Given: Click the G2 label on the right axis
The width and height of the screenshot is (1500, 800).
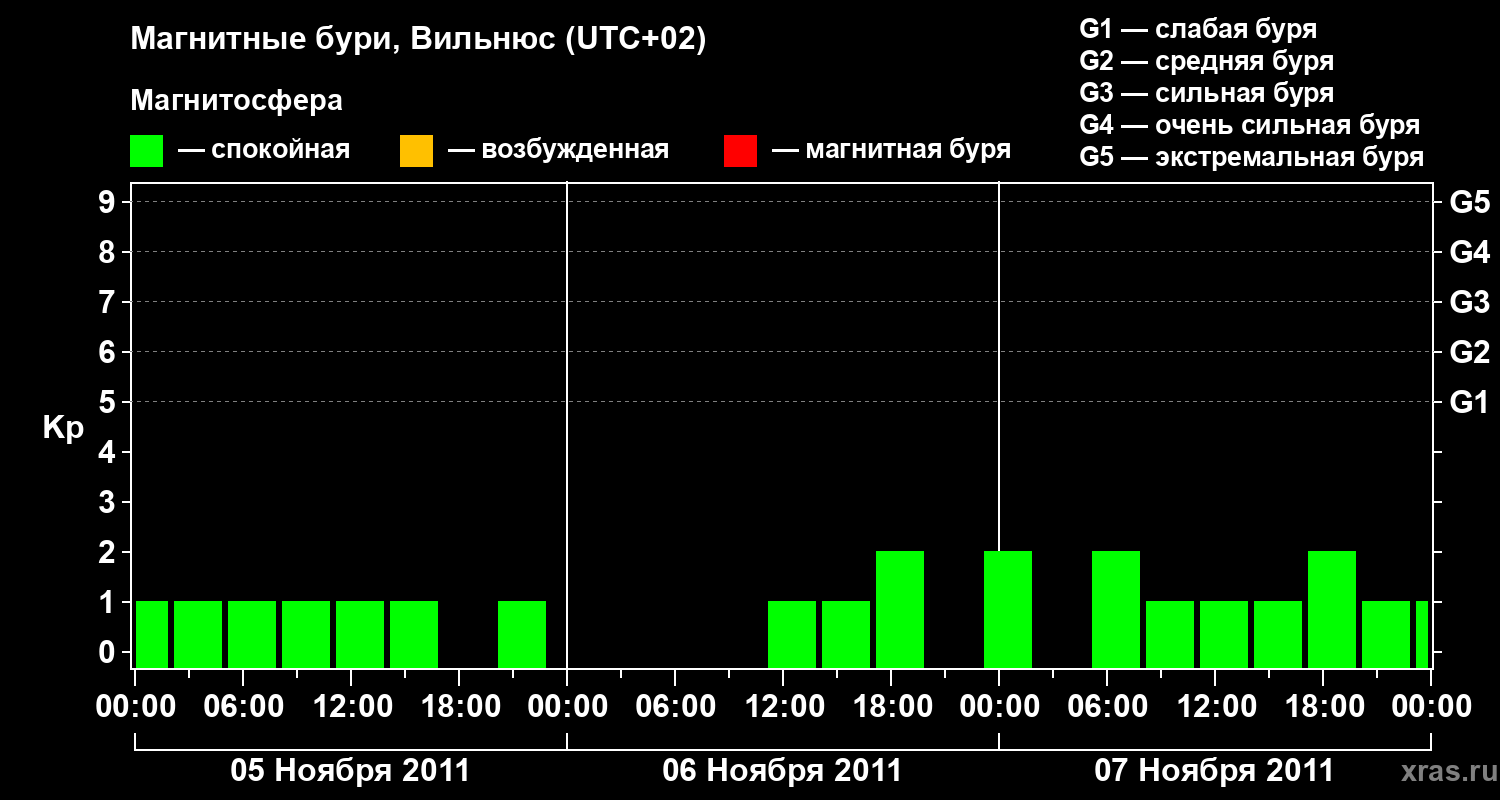Looking at the screenshot, I should [1469, 352].
